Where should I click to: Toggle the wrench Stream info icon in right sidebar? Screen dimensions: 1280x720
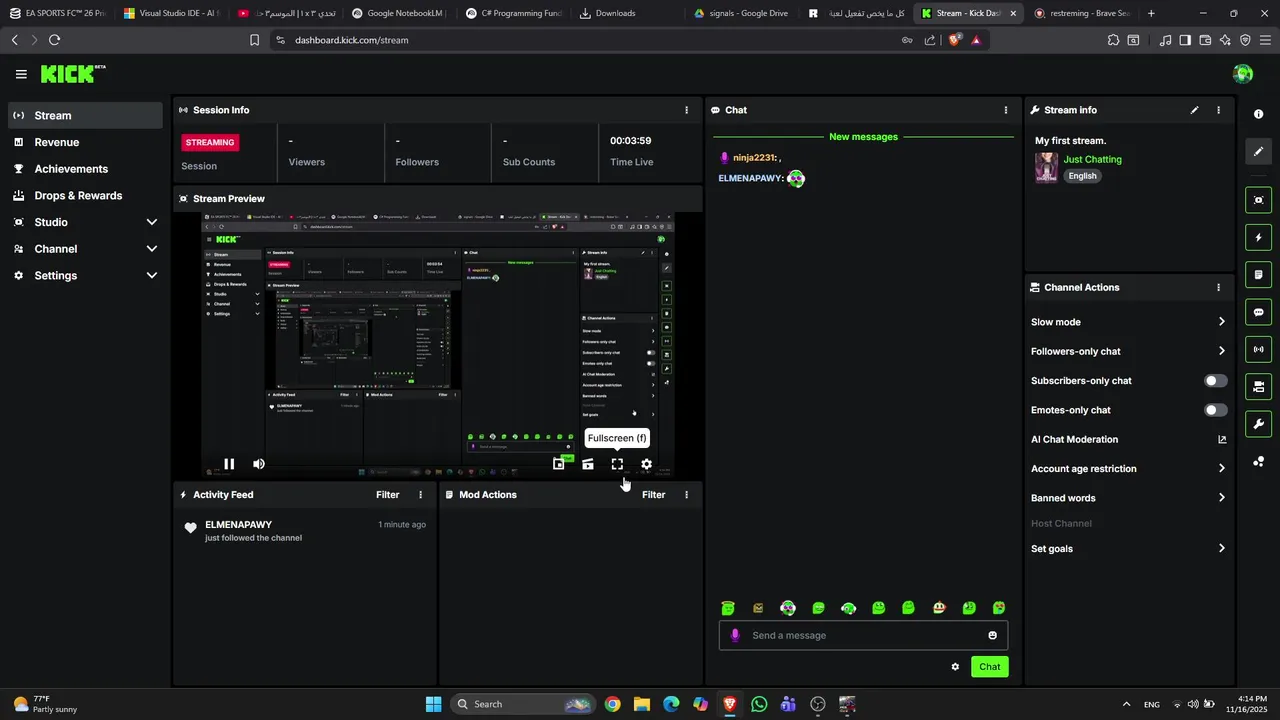pos(1259,424)
